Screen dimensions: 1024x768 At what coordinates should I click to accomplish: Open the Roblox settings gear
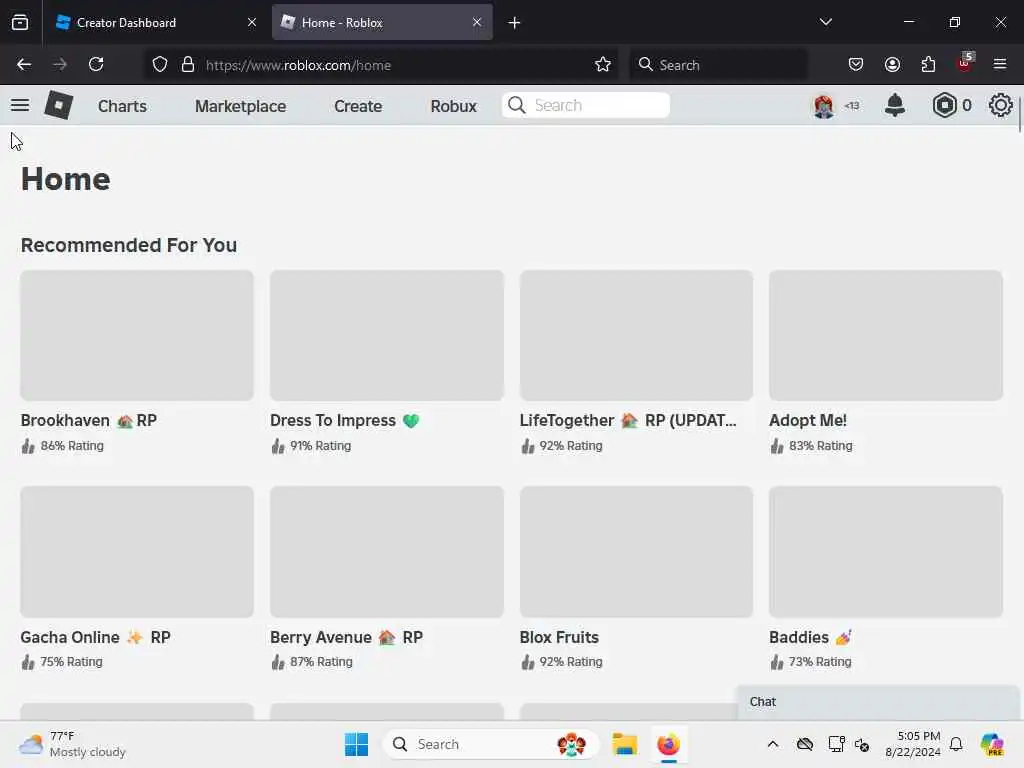click(x=1000, y=105)
